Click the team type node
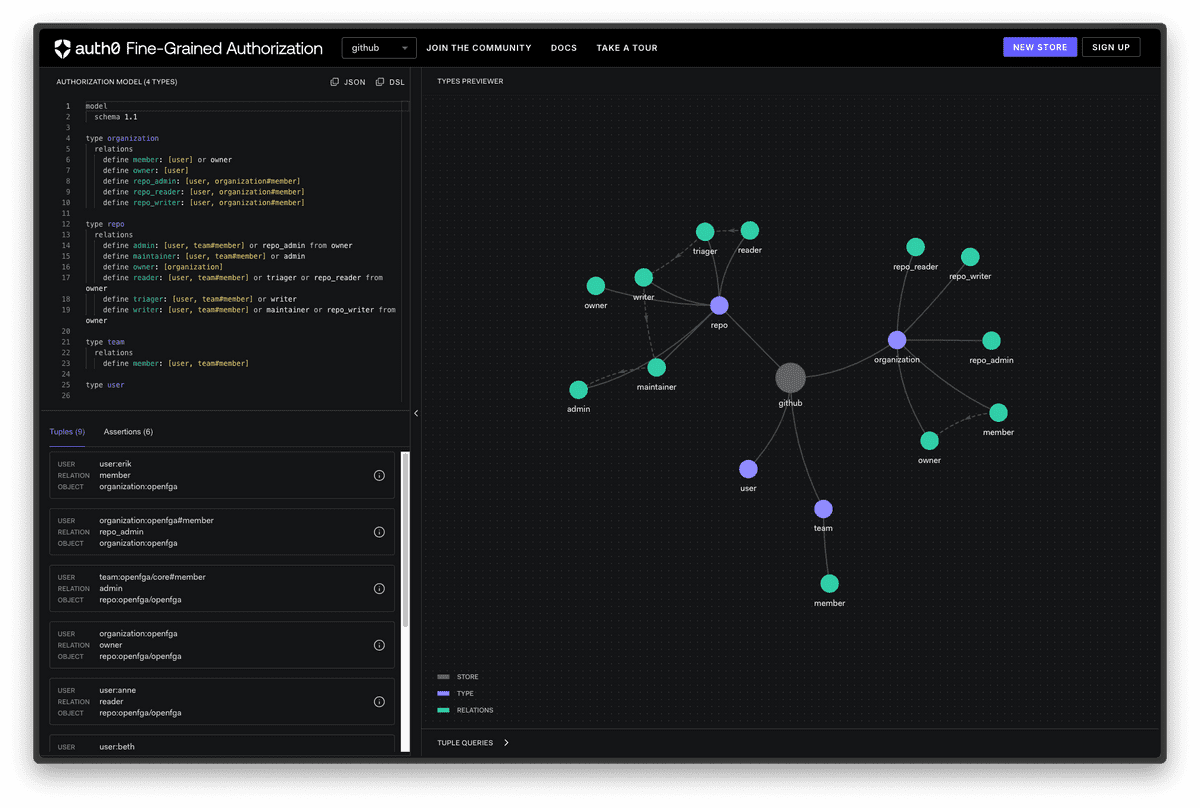 tap(823, 509)
